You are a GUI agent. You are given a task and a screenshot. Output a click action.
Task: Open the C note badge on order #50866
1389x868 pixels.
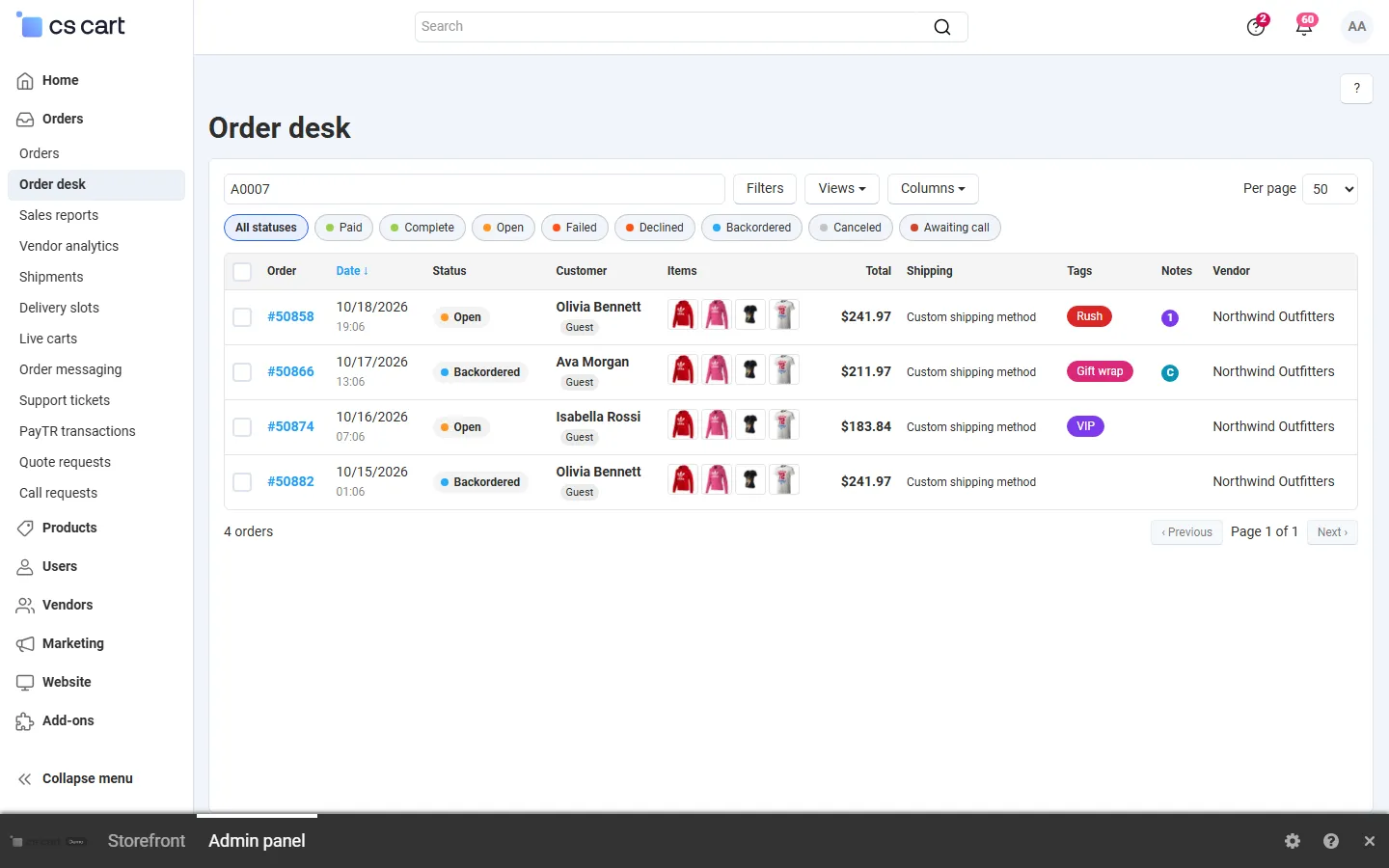coord(1170,372)
